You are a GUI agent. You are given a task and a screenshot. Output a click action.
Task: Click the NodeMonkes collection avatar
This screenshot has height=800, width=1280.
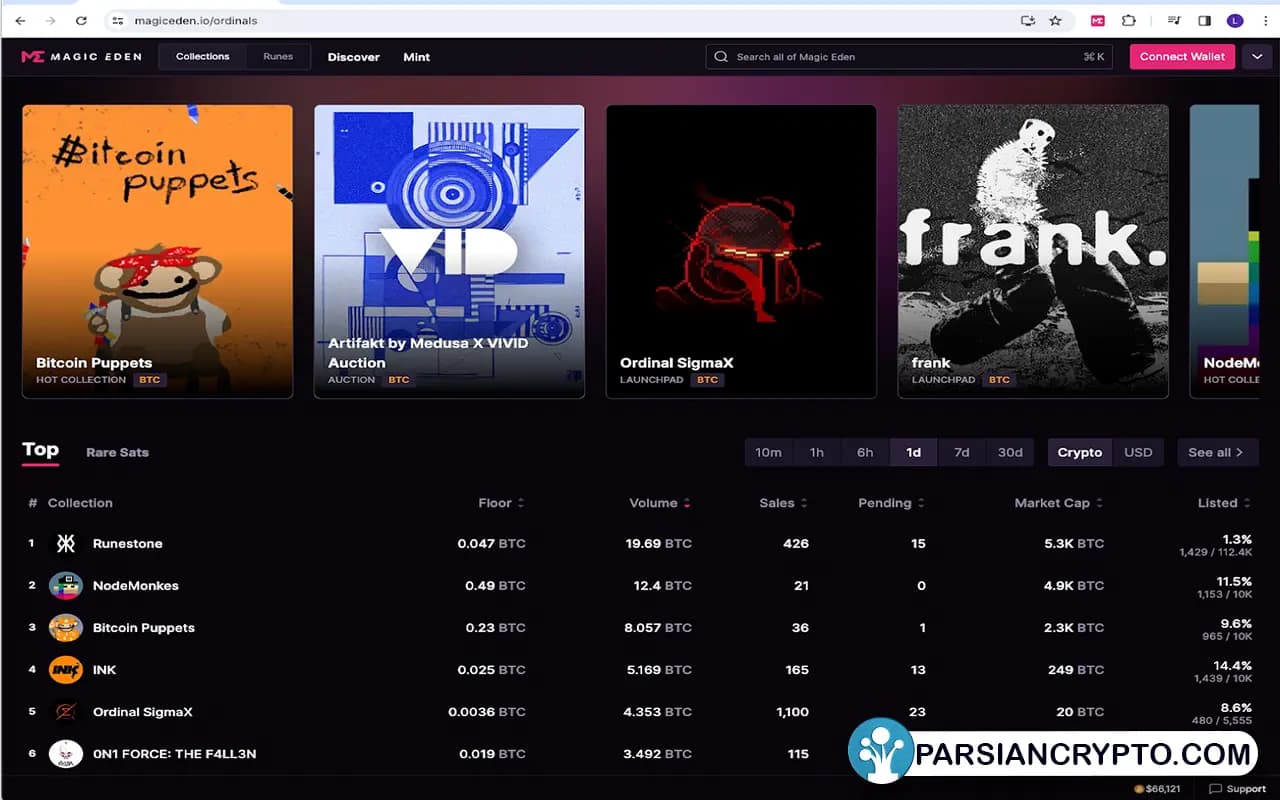tap(66, 586)
